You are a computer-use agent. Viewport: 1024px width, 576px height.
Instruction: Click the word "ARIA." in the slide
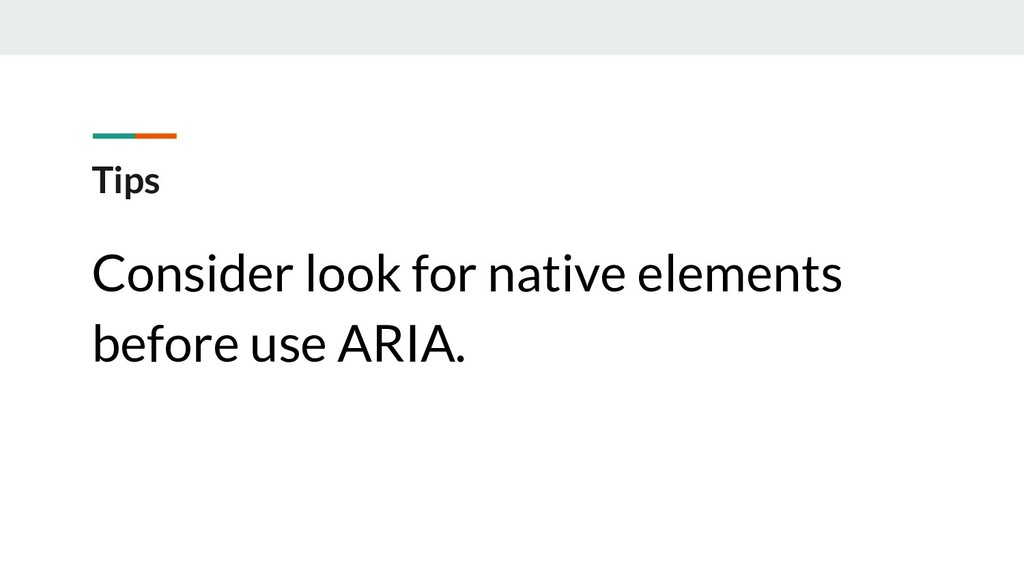tap(401, 344)
